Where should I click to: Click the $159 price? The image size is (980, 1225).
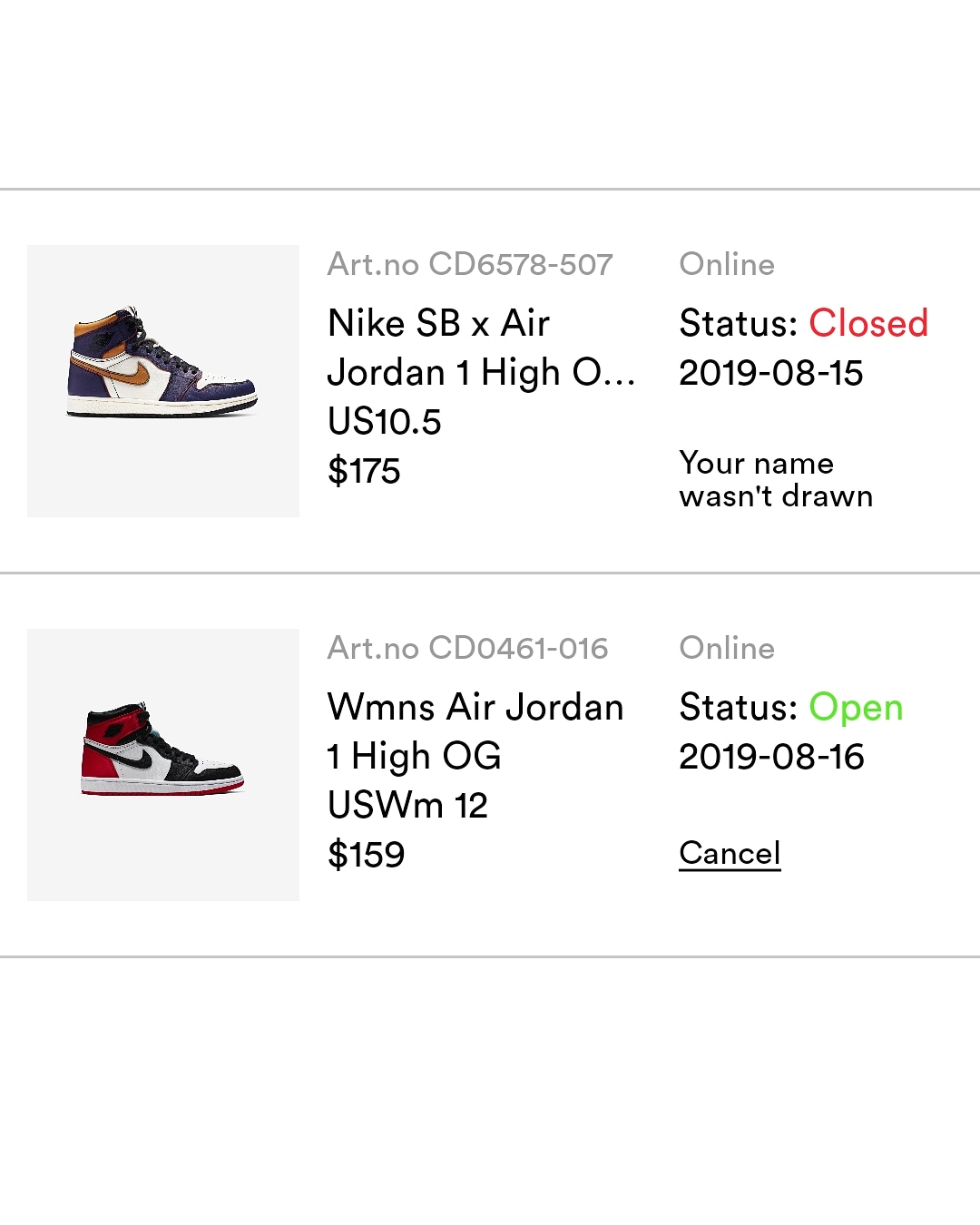(366, 855)
